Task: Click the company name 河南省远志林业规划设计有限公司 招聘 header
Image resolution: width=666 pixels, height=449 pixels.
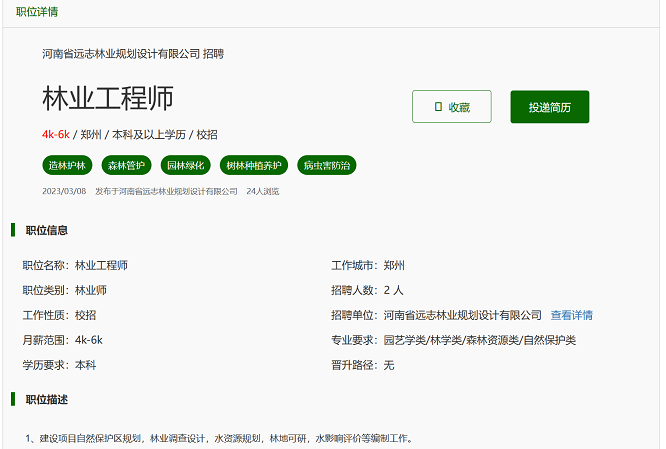Action: coord(132,54)
